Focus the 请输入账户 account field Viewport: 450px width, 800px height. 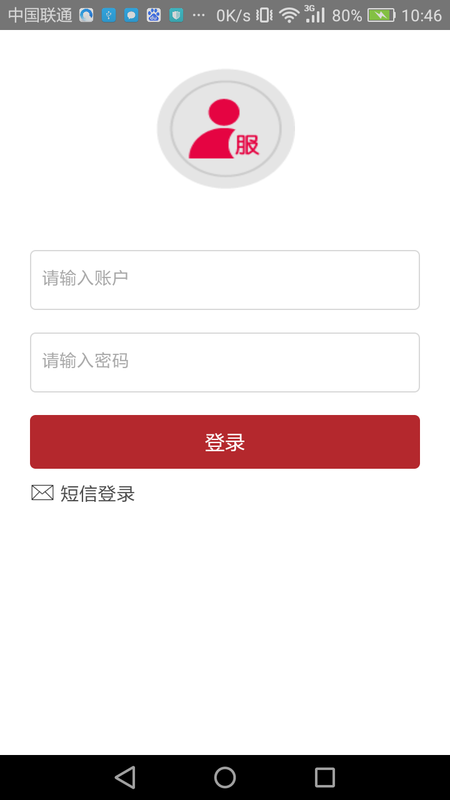[x=225, y=280]
